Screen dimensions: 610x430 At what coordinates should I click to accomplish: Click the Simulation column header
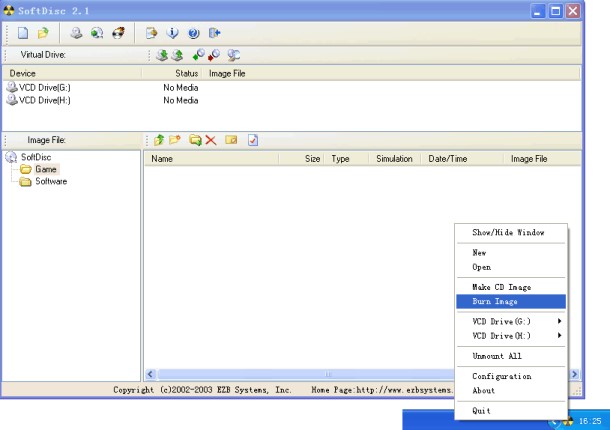tap(394, 159)
